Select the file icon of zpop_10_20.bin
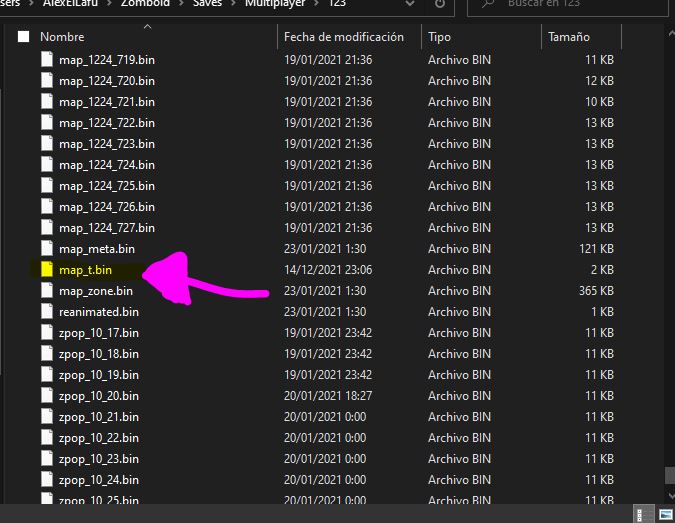Viewport: 675px width, 523px height. click(x=47, y=395)
